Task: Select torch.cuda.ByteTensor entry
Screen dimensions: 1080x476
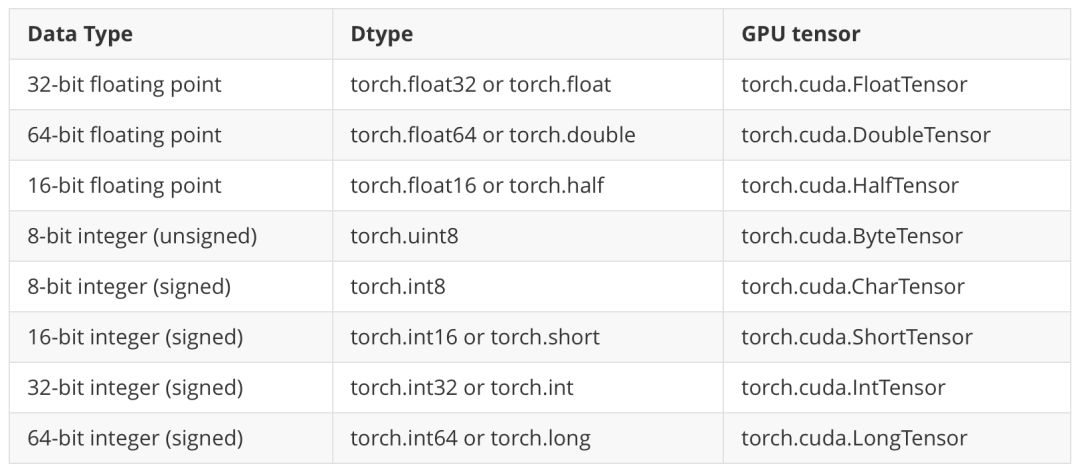Action: [x=852, y=236]
